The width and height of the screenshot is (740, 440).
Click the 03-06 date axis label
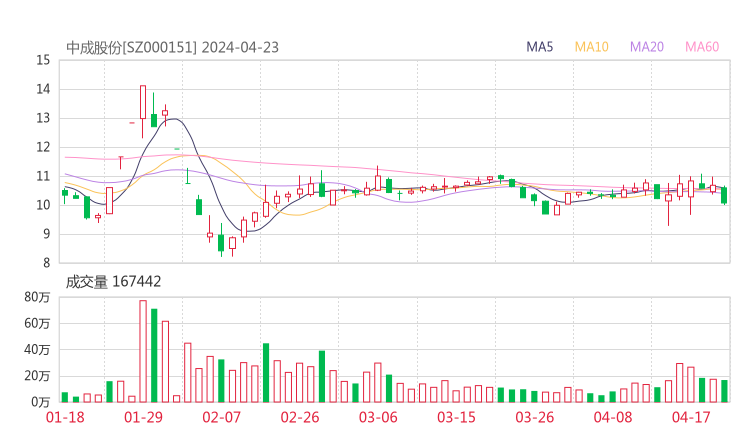click(378, 417)
